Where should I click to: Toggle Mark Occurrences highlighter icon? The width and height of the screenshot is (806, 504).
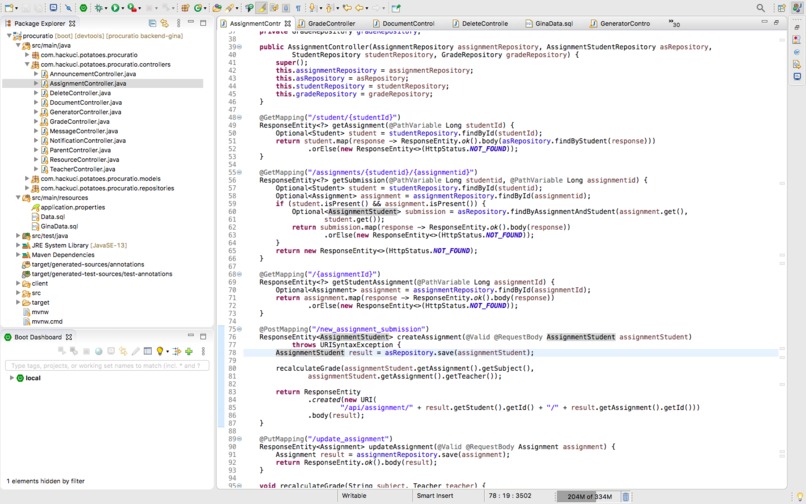pos(262,8)
